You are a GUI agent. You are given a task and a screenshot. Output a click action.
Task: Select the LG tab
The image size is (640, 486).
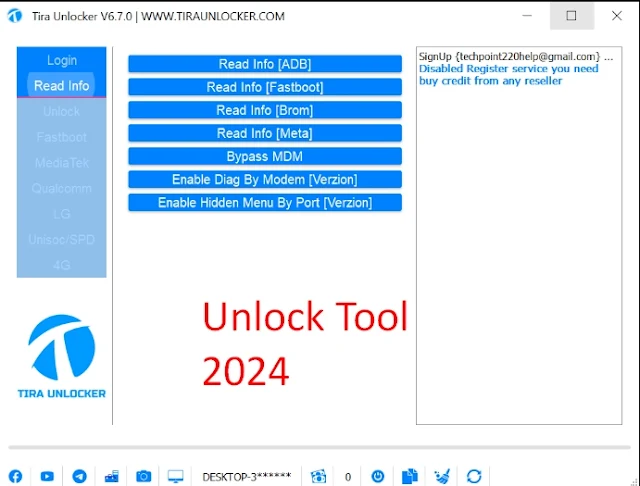pos(62,214)
